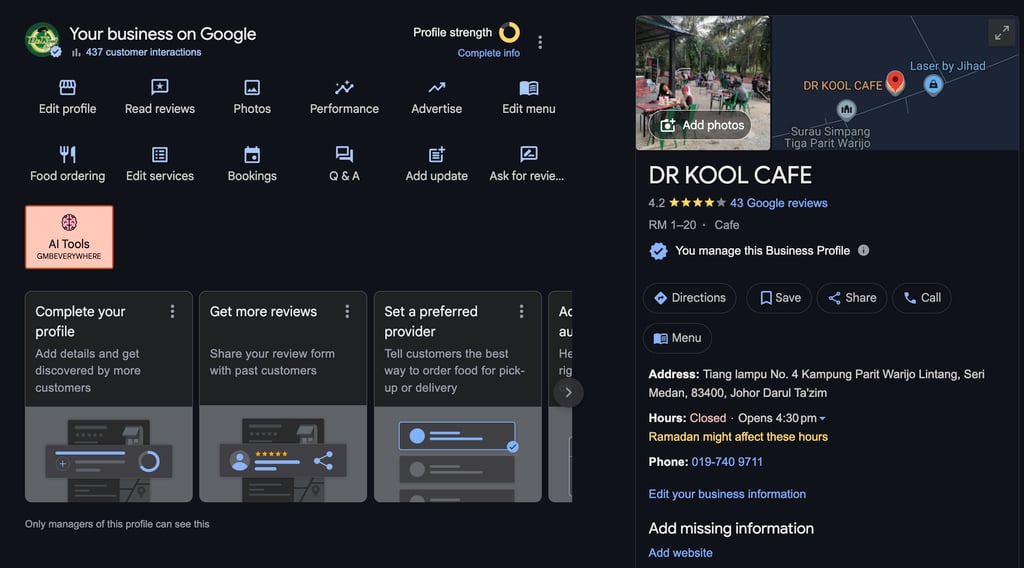Click Save bookmark button

pyautogui.click(x=779, y=298)
